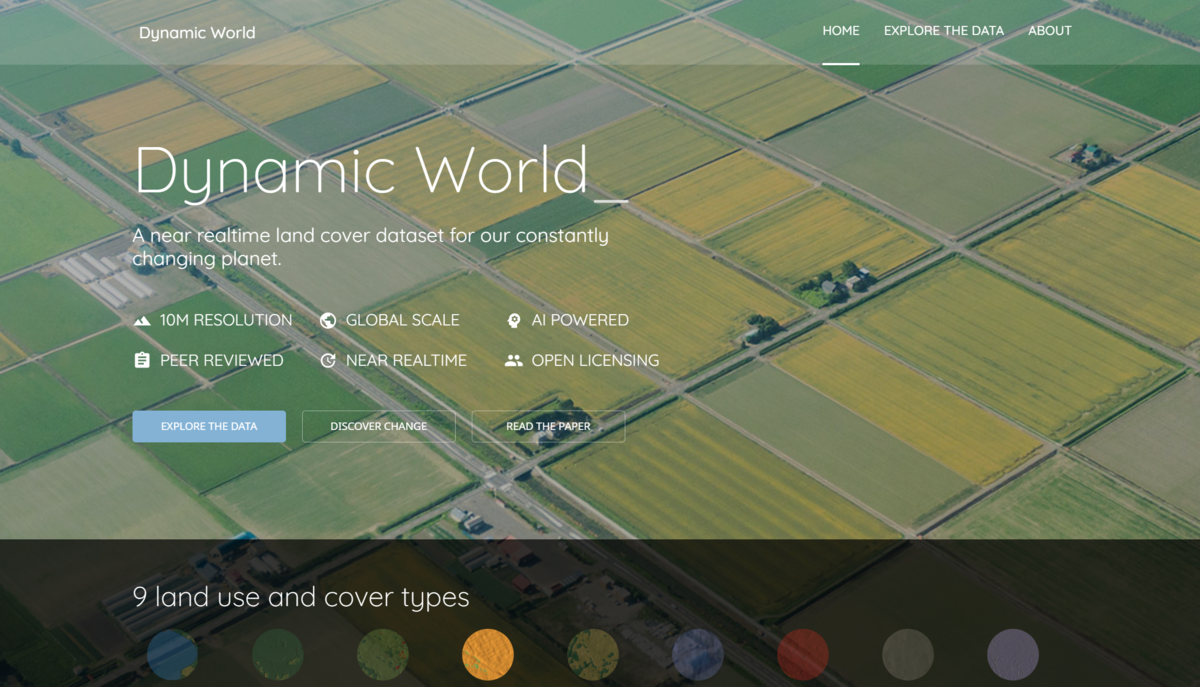Image resolution: width=1200 pixels, height=687 pixels.
Task: Select the water-blue circle starting the row
Action: (x=172, y=655)
